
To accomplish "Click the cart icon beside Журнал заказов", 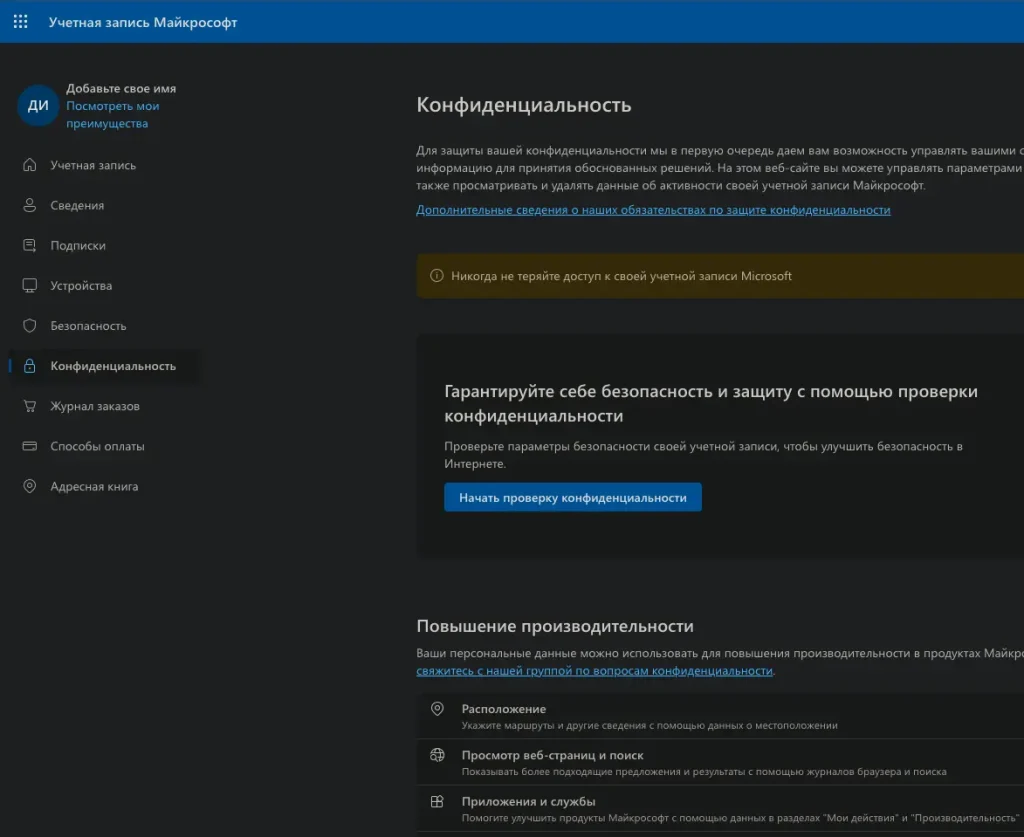I will [x=30, y=406].
